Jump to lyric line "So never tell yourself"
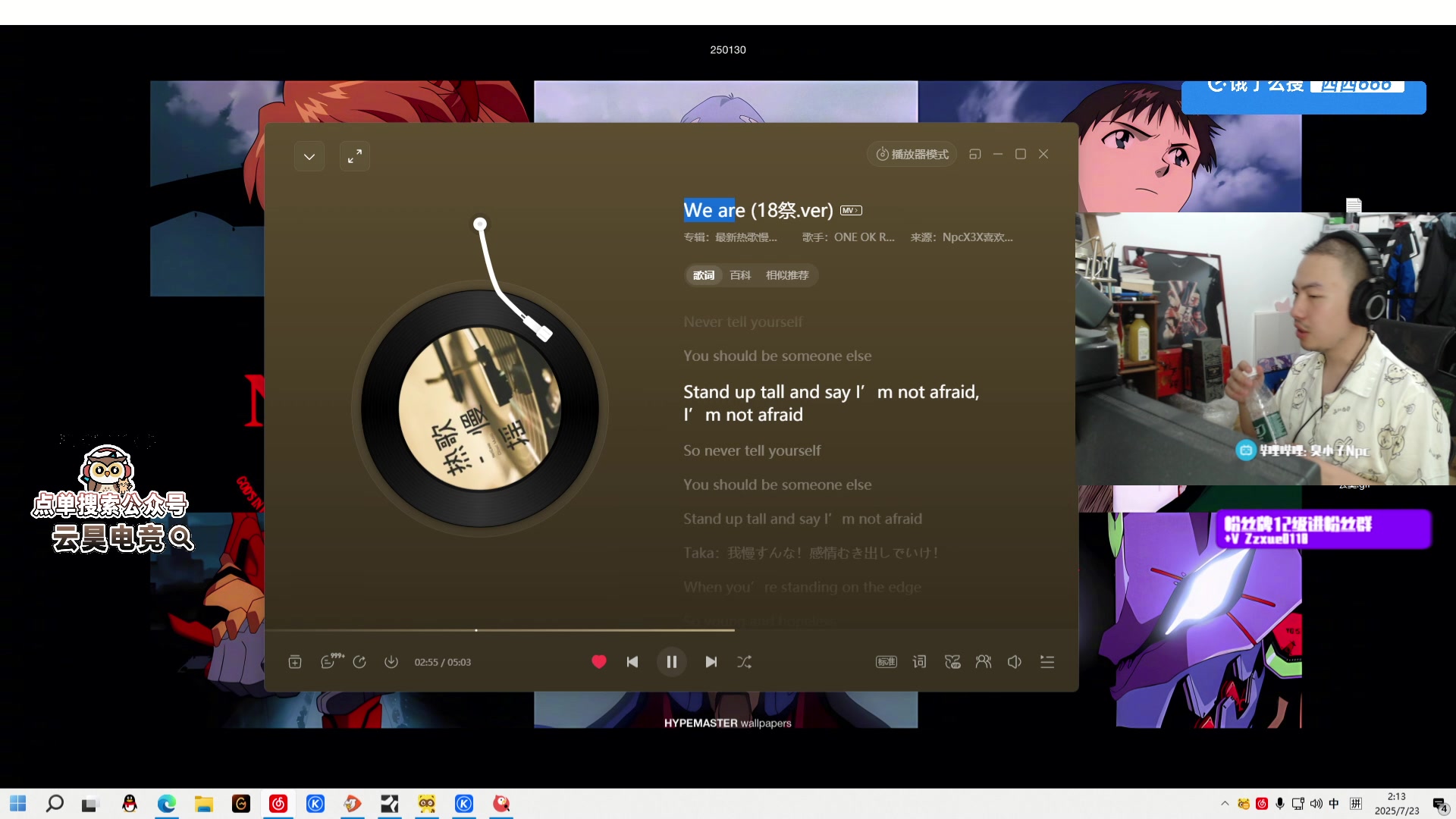 752,450
